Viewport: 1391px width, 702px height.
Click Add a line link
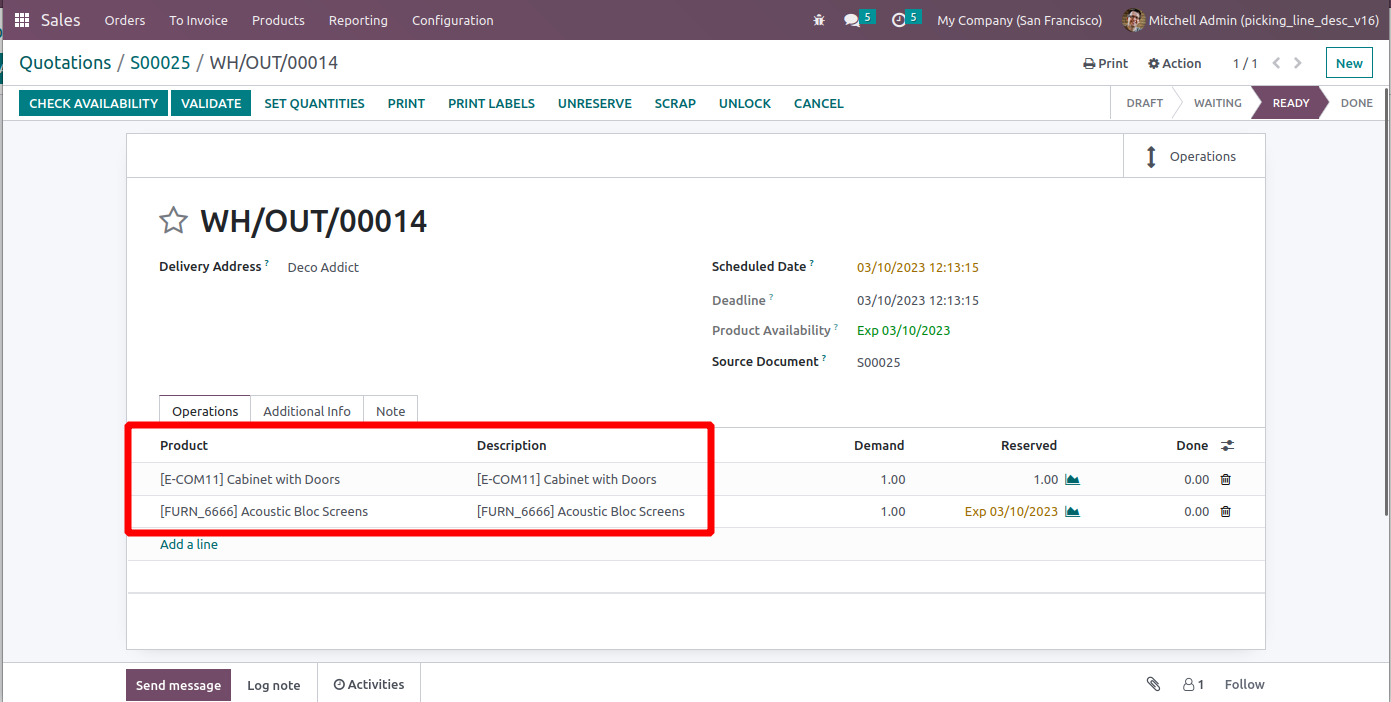tap(189, 545)
